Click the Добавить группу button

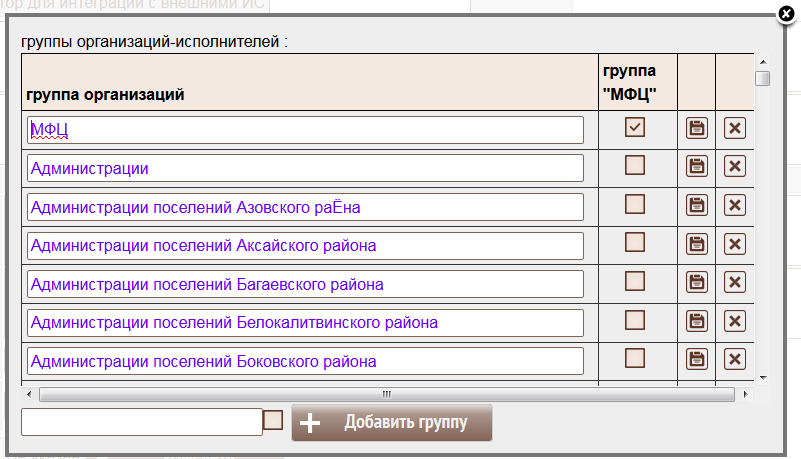[x=392, y=422]
